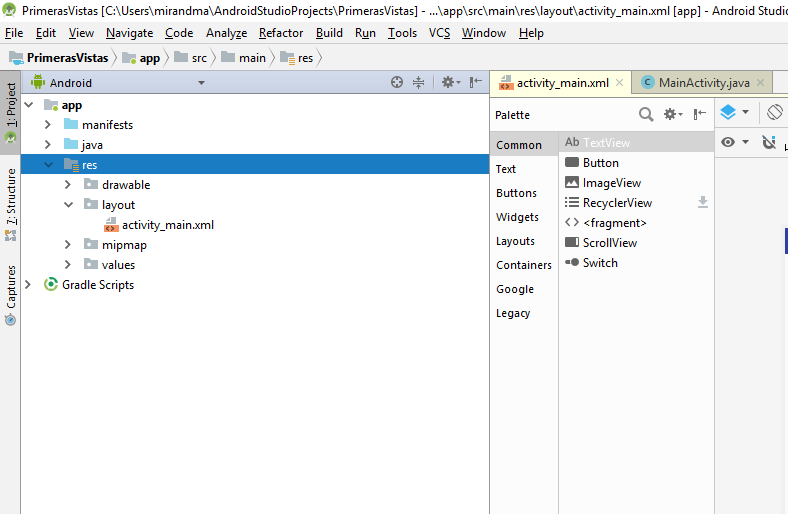
Task: Select the Buttons palette category
Action: [x=516, y=193]
